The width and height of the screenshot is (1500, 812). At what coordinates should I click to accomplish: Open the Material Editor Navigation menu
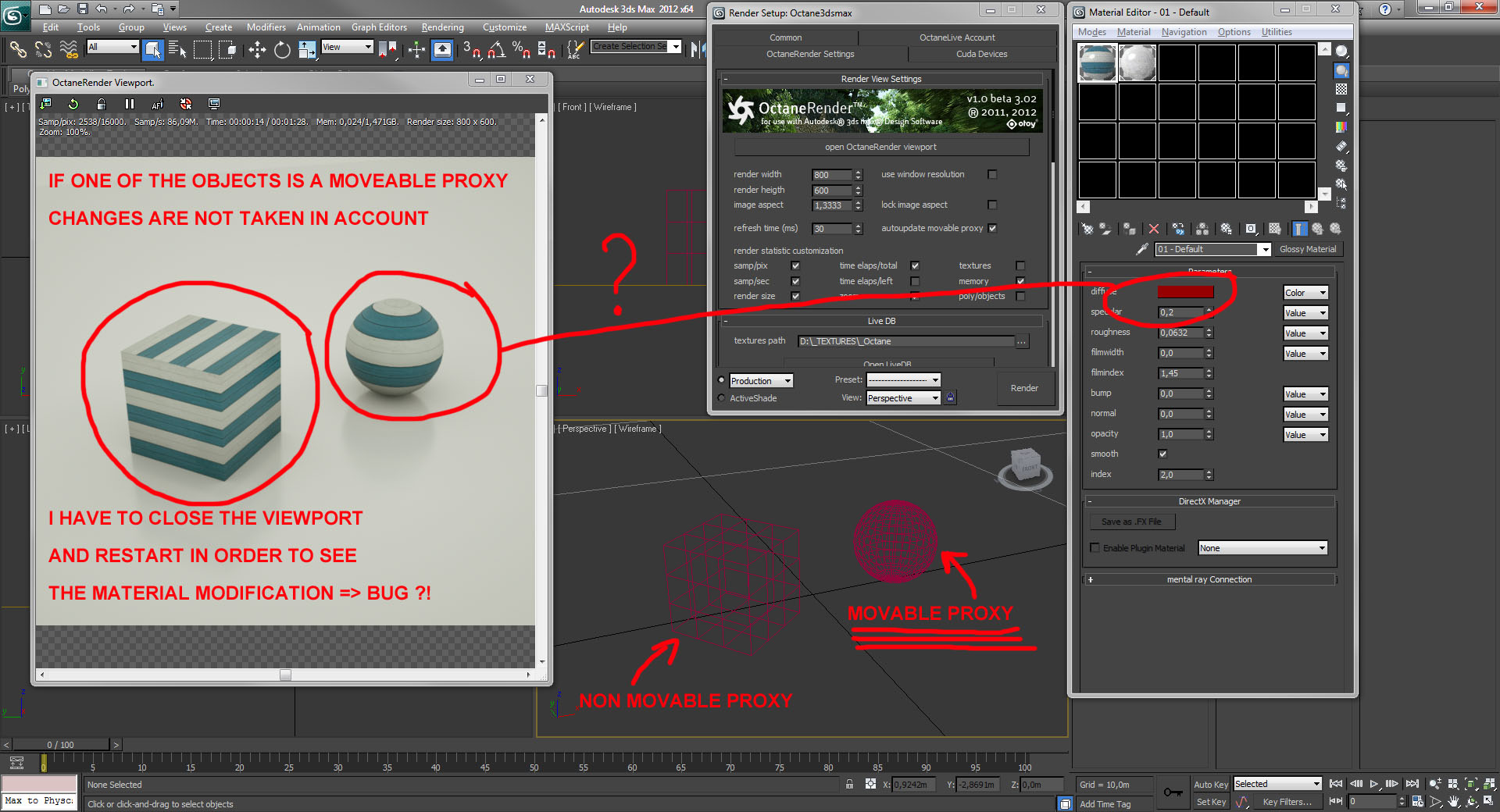click(x=1184, y=32)
